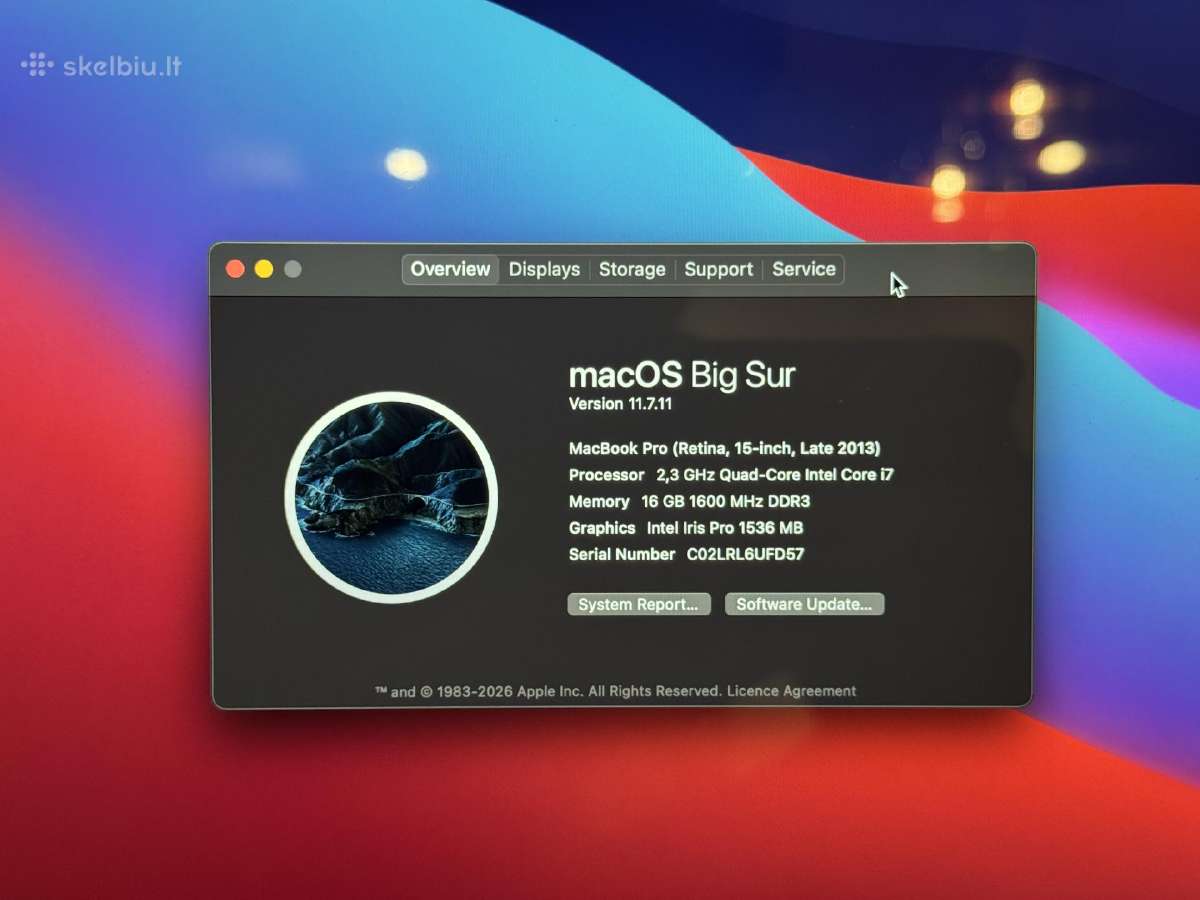
Task: Click the Apple Inc. copyright notice text
Action: coord(548,691)
